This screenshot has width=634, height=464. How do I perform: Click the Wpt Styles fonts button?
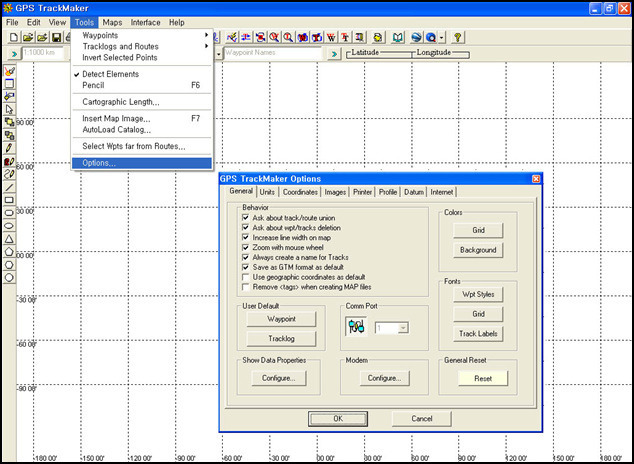tap(478, 294)
